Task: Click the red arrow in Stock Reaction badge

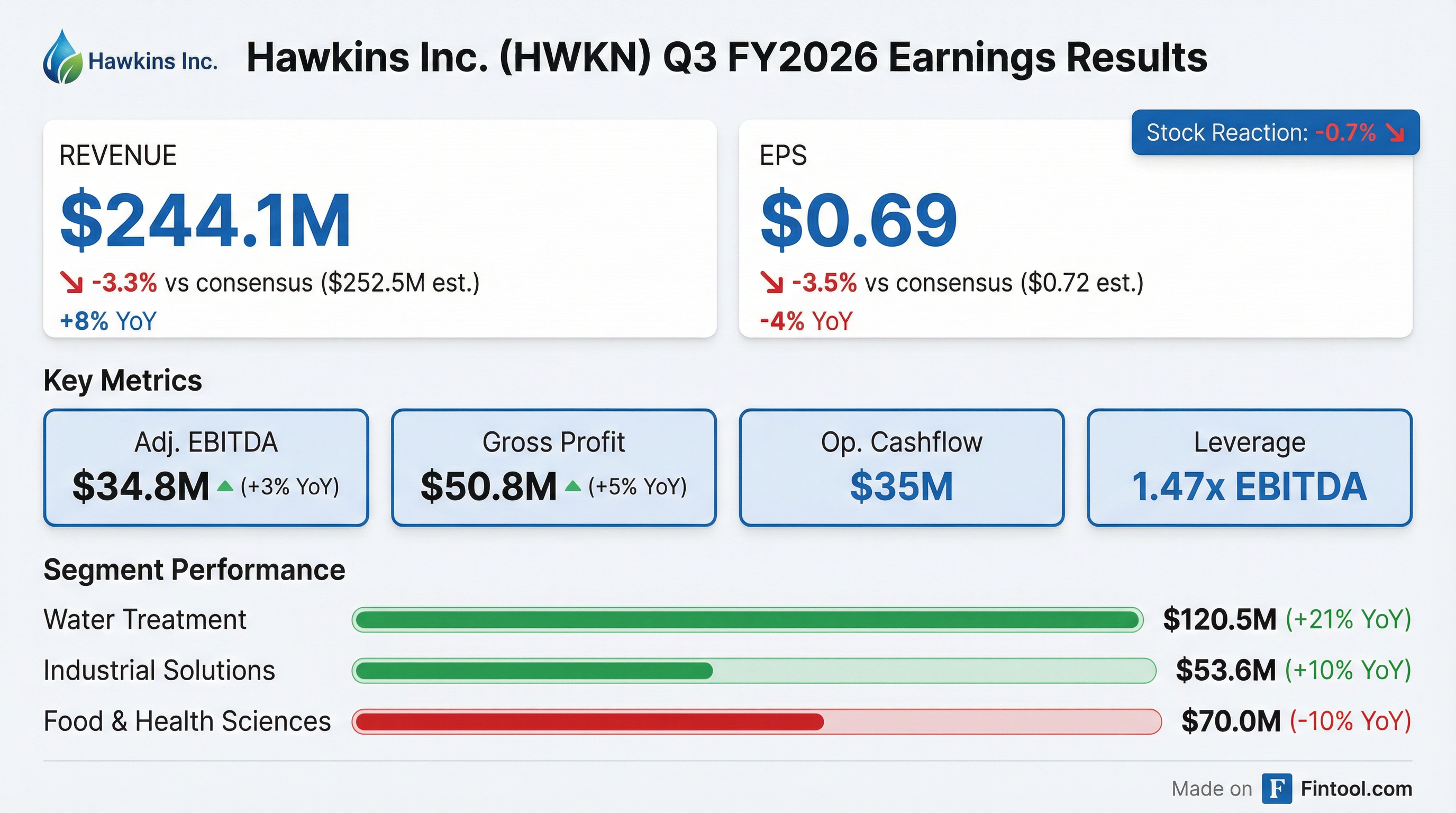Action: tap(1395, 133)
